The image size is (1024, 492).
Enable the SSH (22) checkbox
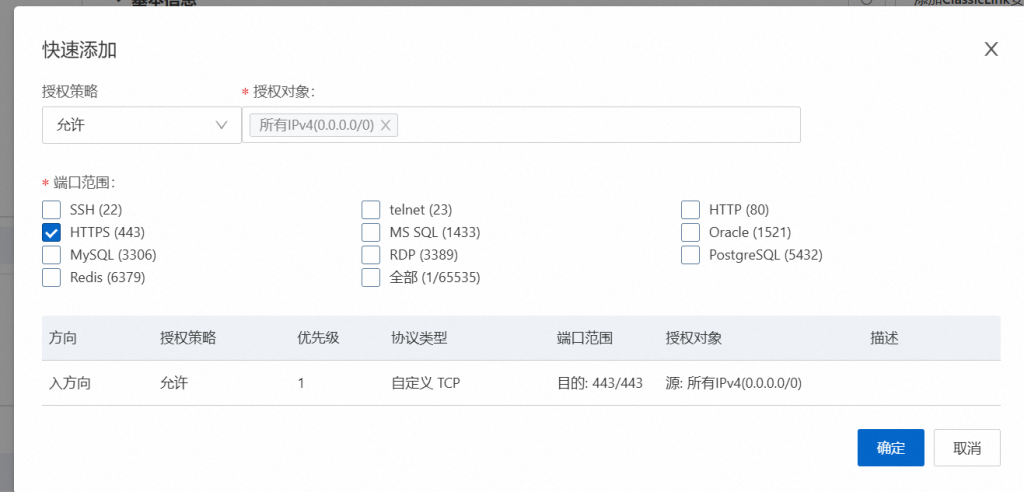point(52,210)
